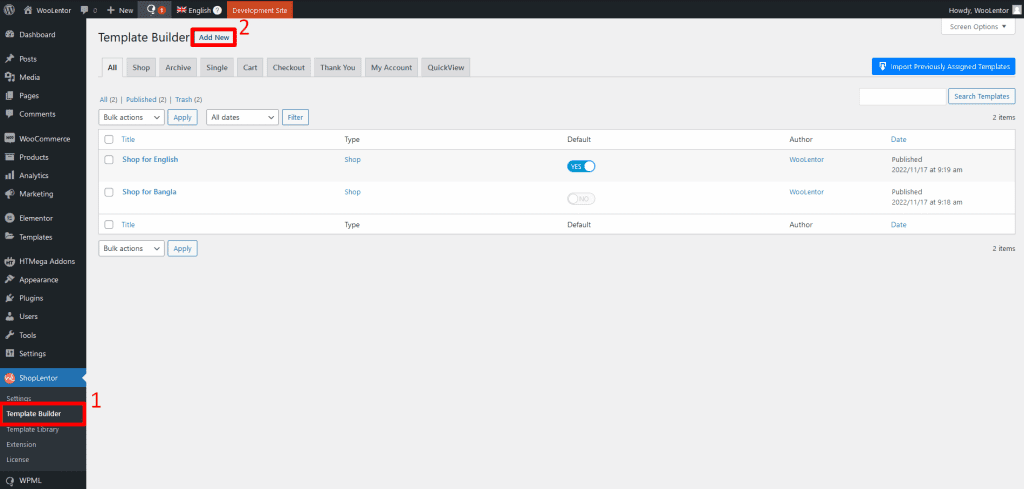1024x489 pixels.
Task: Open the Dashboard sidebar icon
Action: pos(10,35)
